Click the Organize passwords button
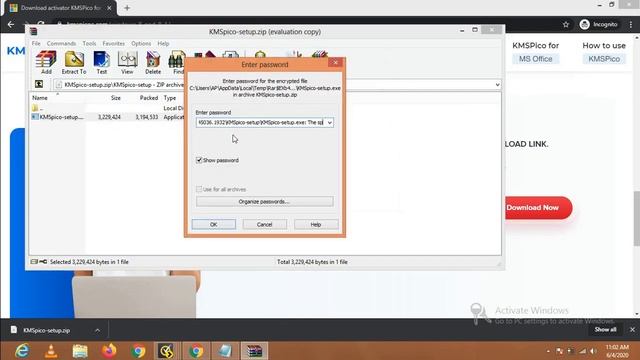The image size is (640, 360). (x=264, y=202)
